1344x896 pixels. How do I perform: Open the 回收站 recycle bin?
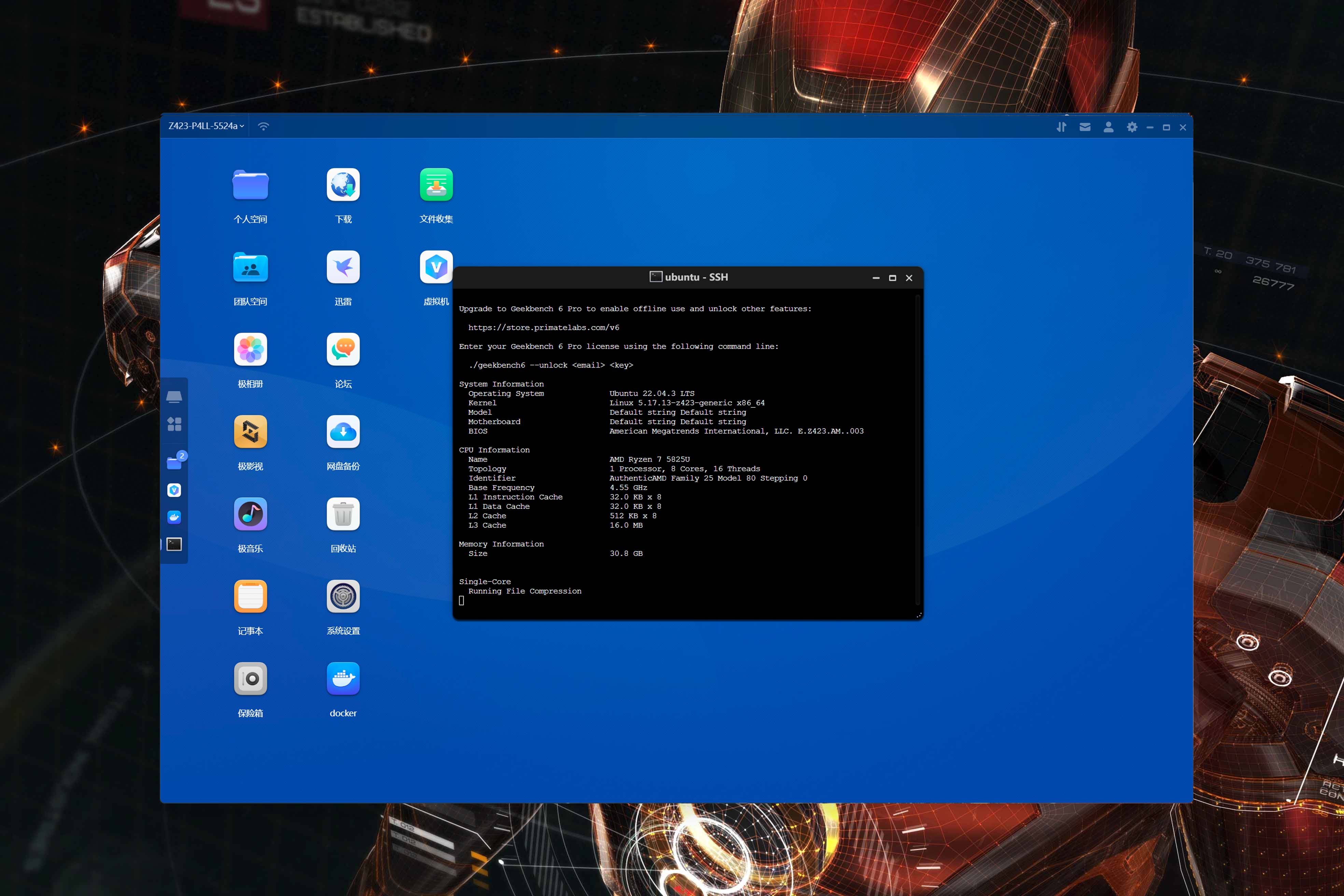click(343, 514)
